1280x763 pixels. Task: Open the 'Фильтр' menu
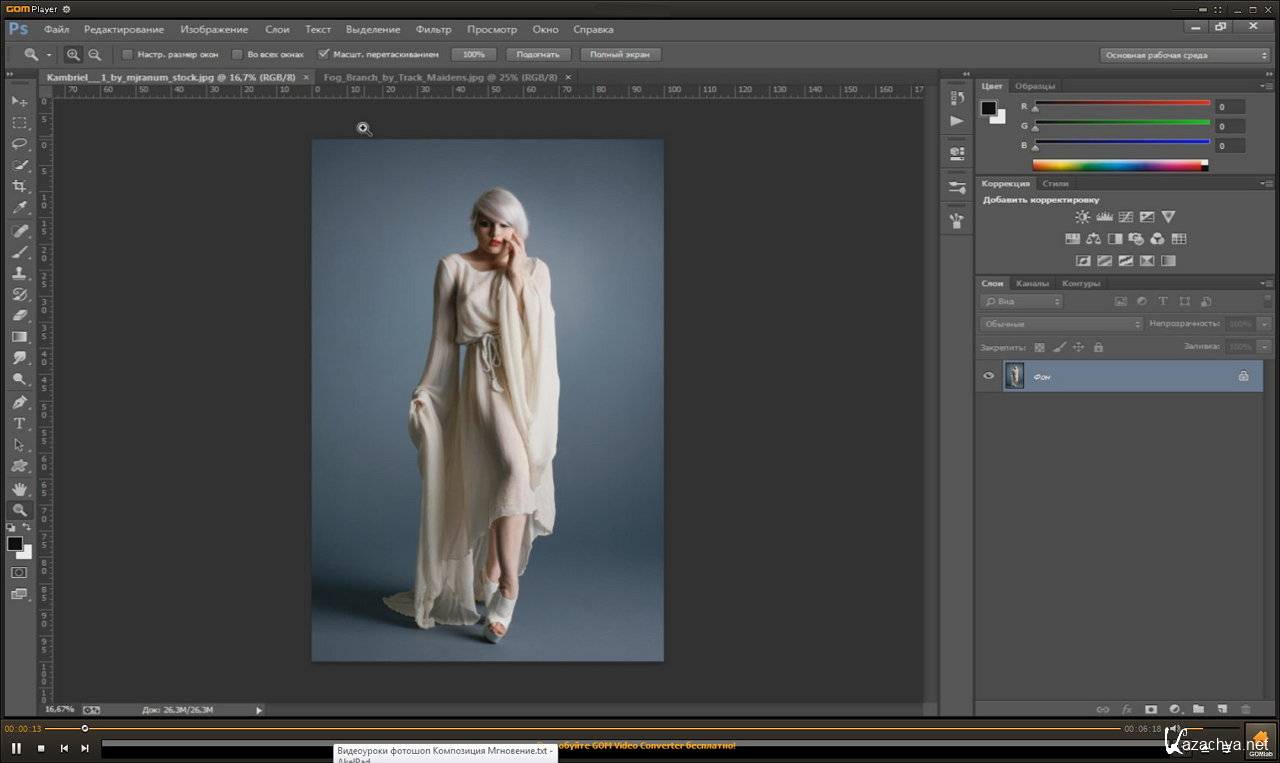[433, 29]
